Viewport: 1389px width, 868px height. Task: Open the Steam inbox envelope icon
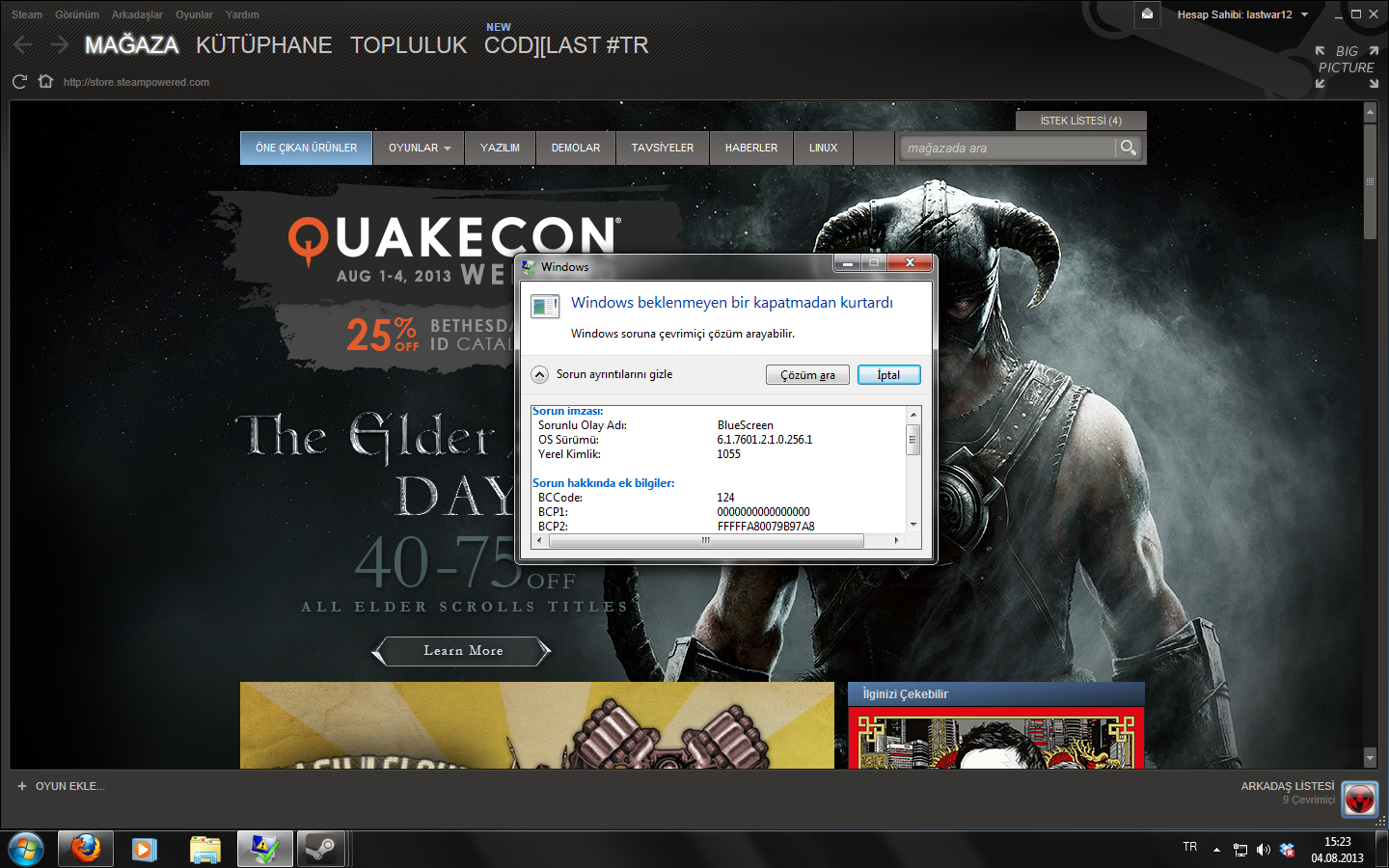pyautogui.click(x=1147, y=14)
